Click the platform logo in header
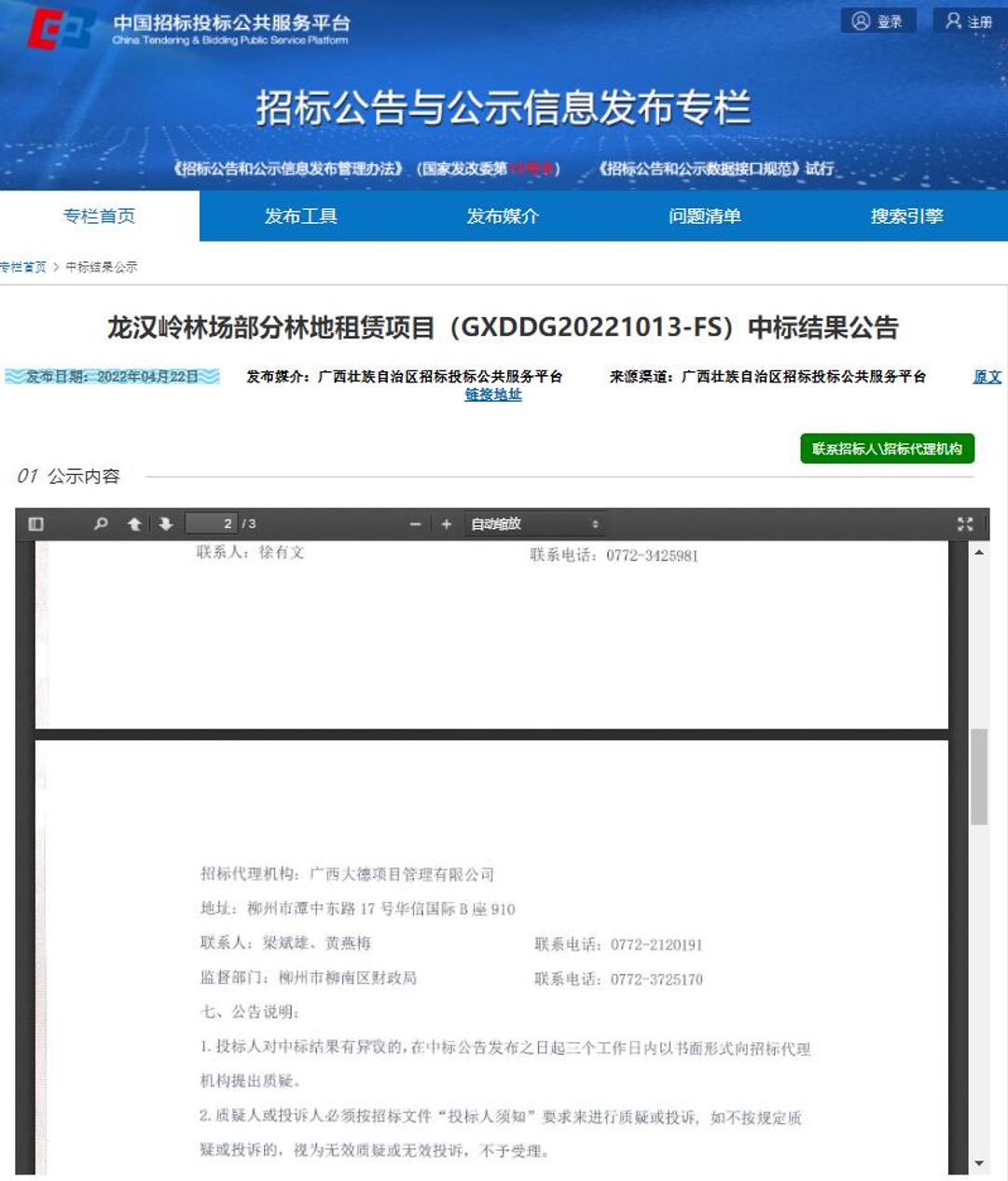 click(62, 29)
